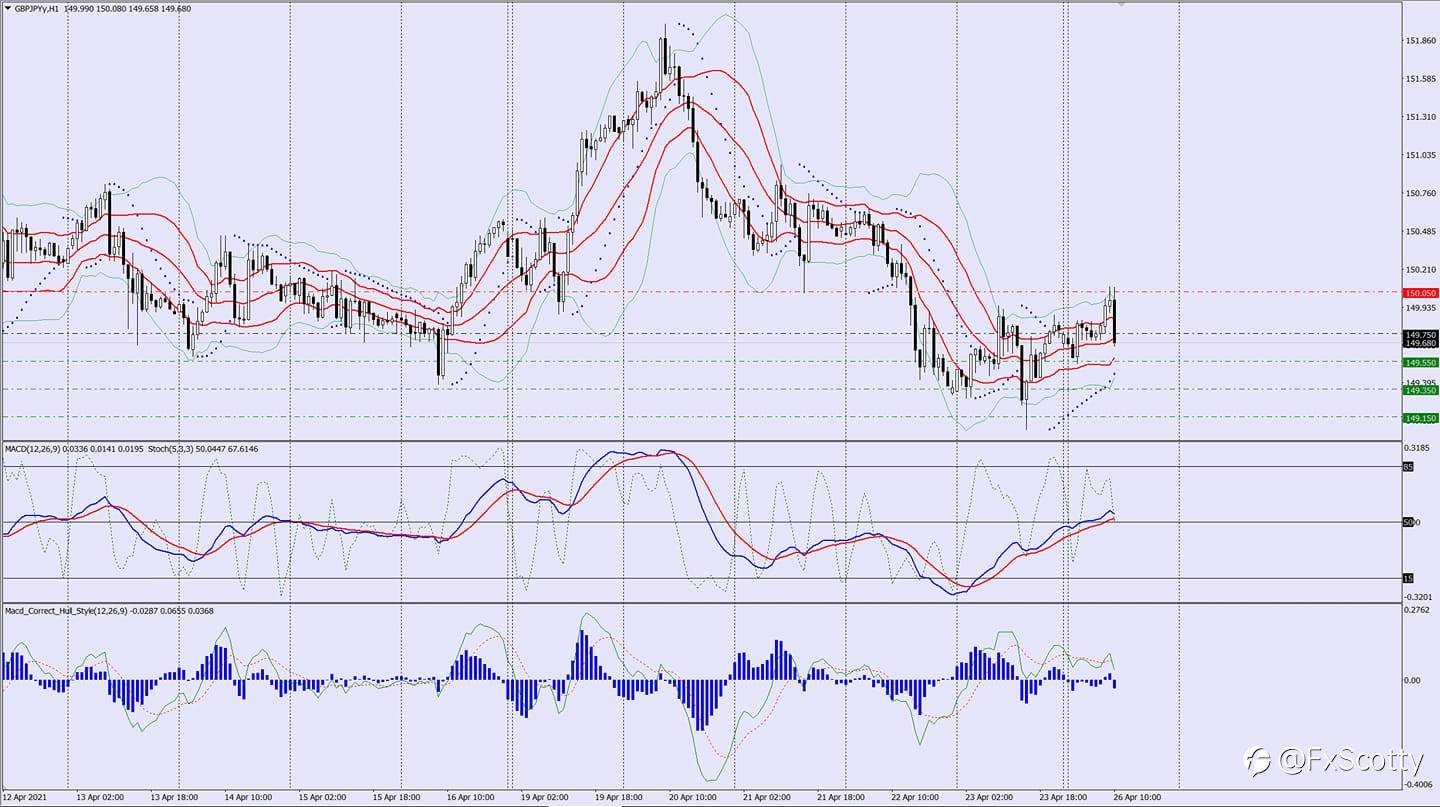Click the 16 Apr 10:00 time label
1440x807 pixels.
470,798
